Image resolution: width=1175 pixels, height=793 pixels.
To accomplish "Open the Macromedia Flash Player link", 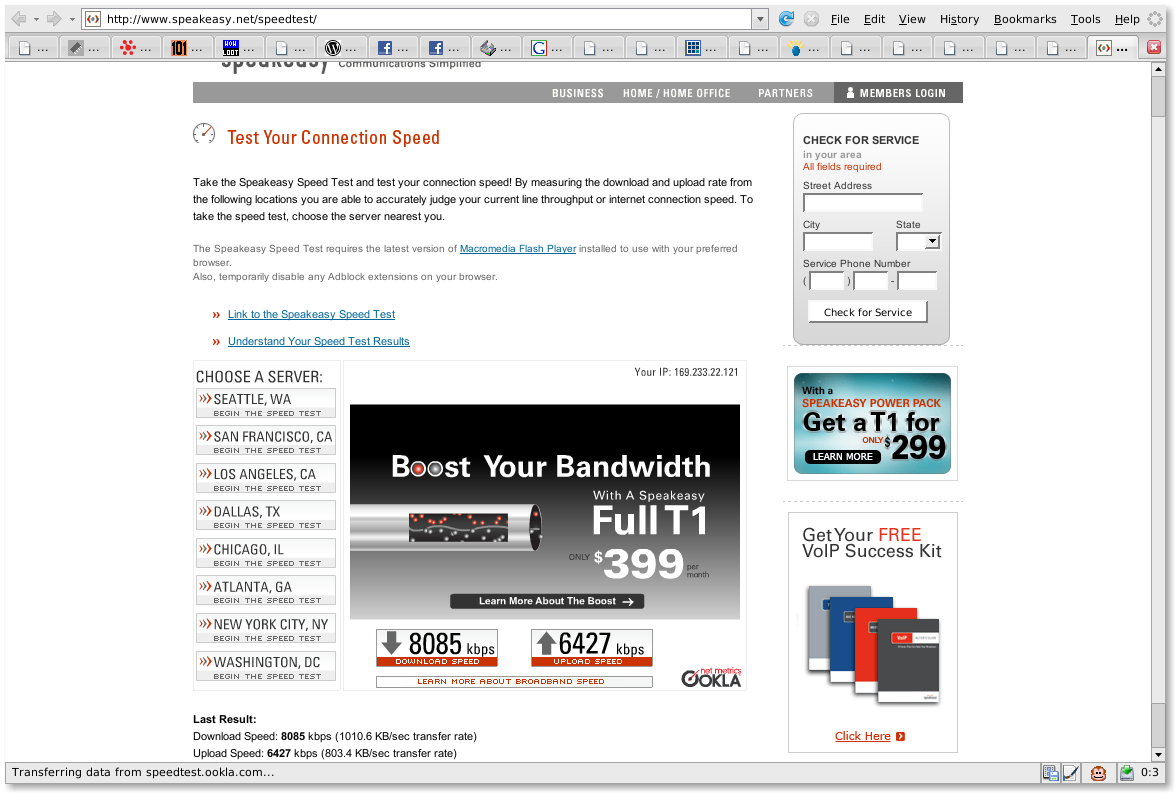I will [x=518, y=249].
